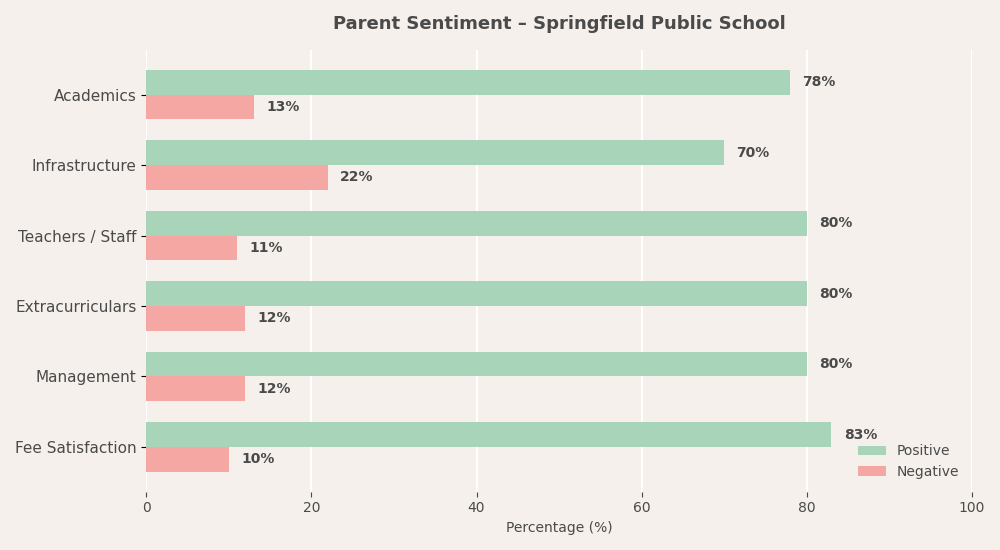1000x550 pixels.
Task: Select the Teachers / Staff positive bar
Action: click(x=476, y=223)
